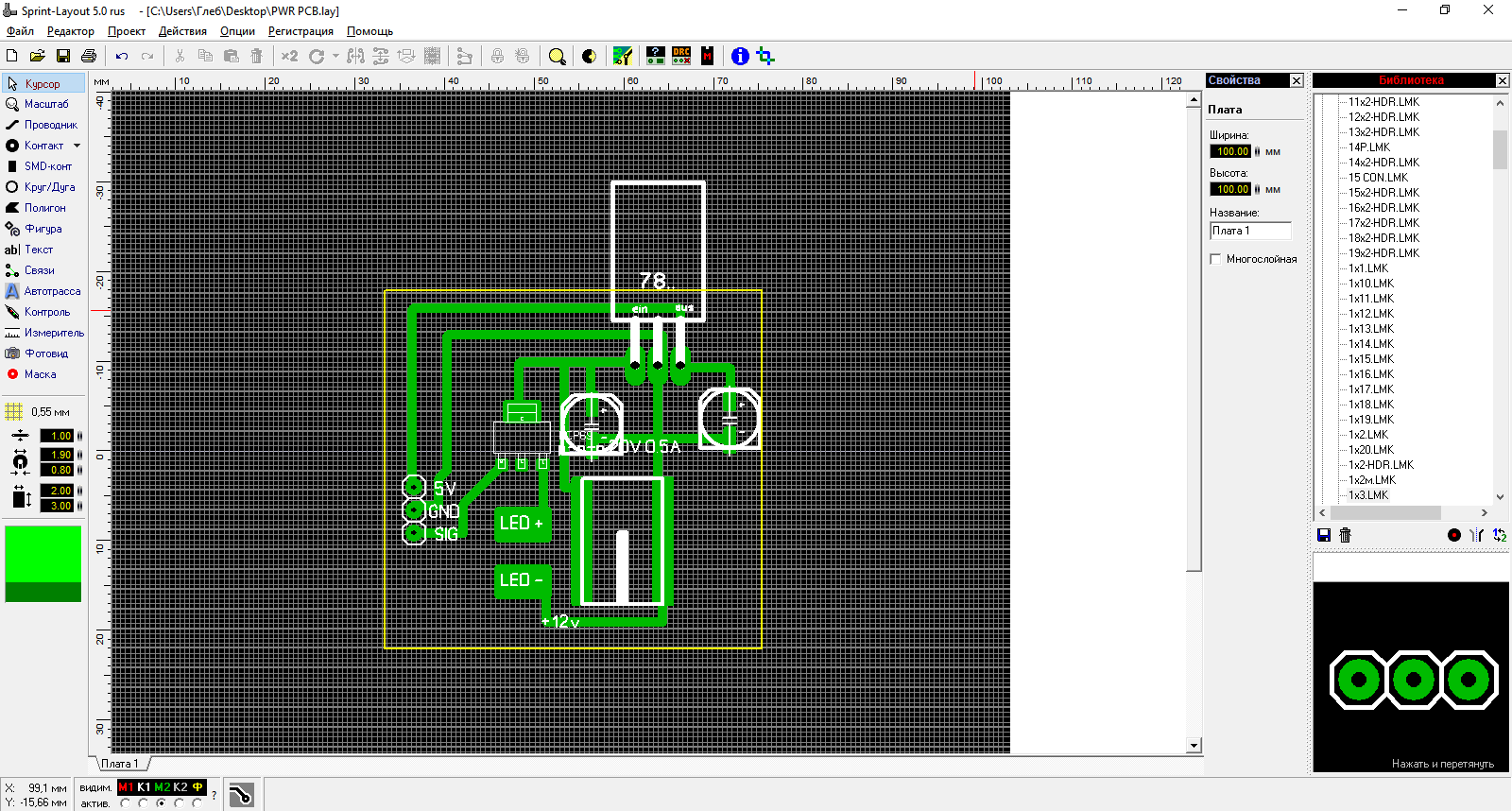The image size is (1512, 811).
Task: Open the Файл menu
Action: (20, 31)
